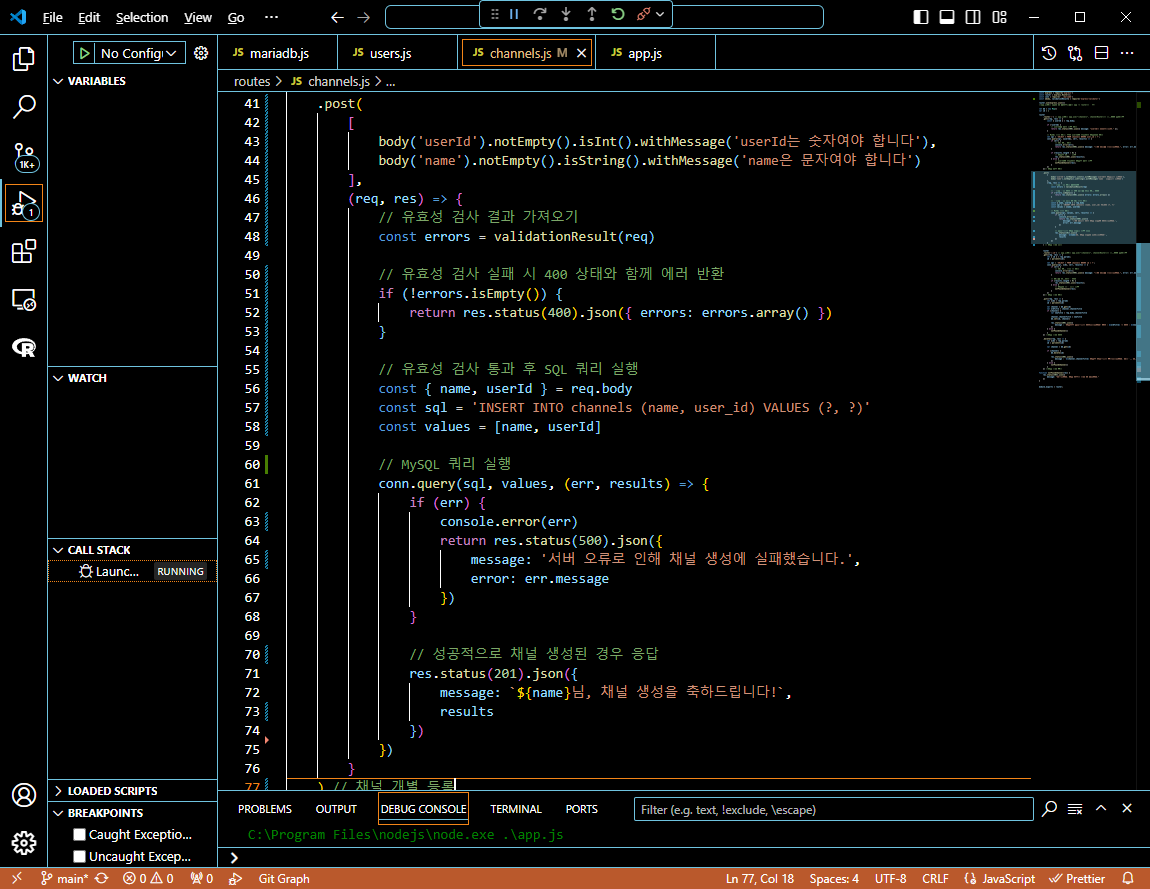Viewport: 1150px width, 889px height.
Task: Open the Go menu
Action: coord(235,18)
